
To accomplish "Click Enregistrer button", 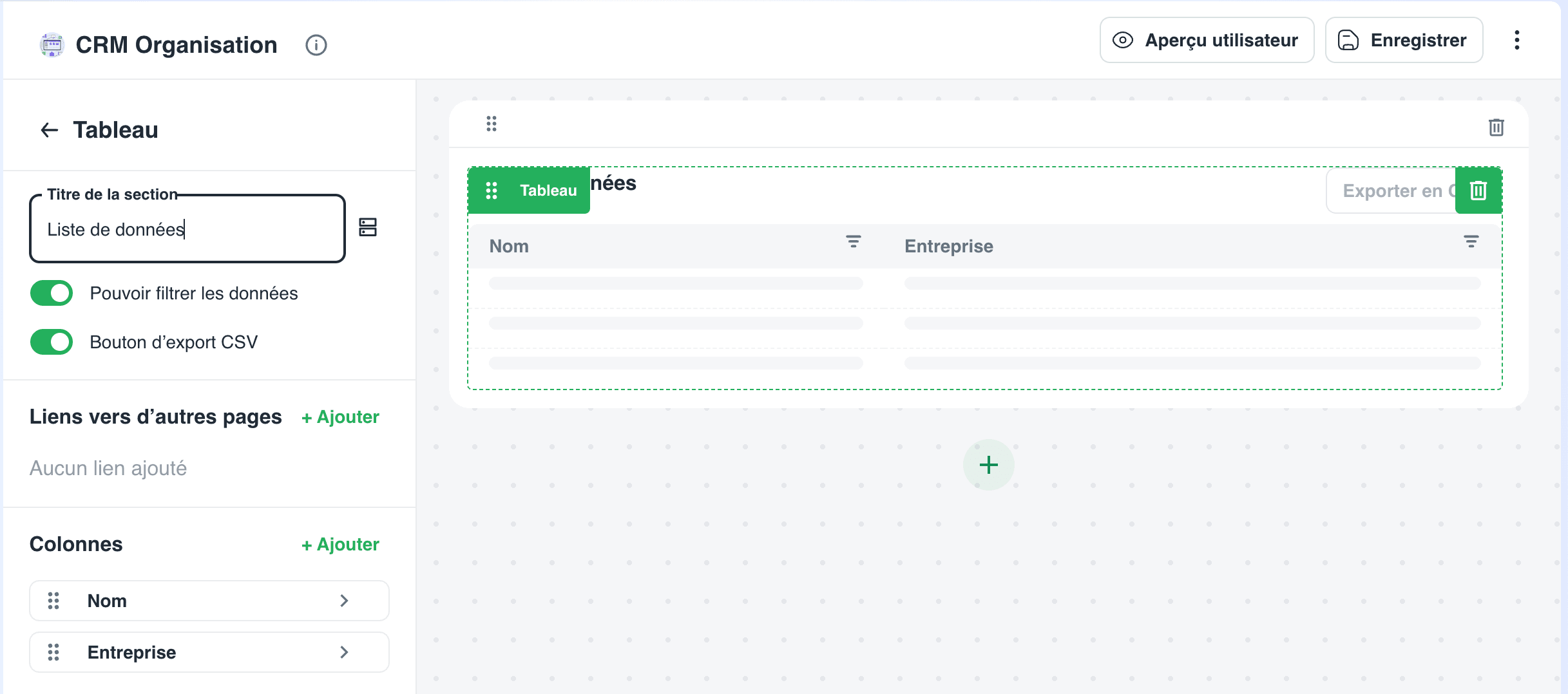I will point(1404,40).
